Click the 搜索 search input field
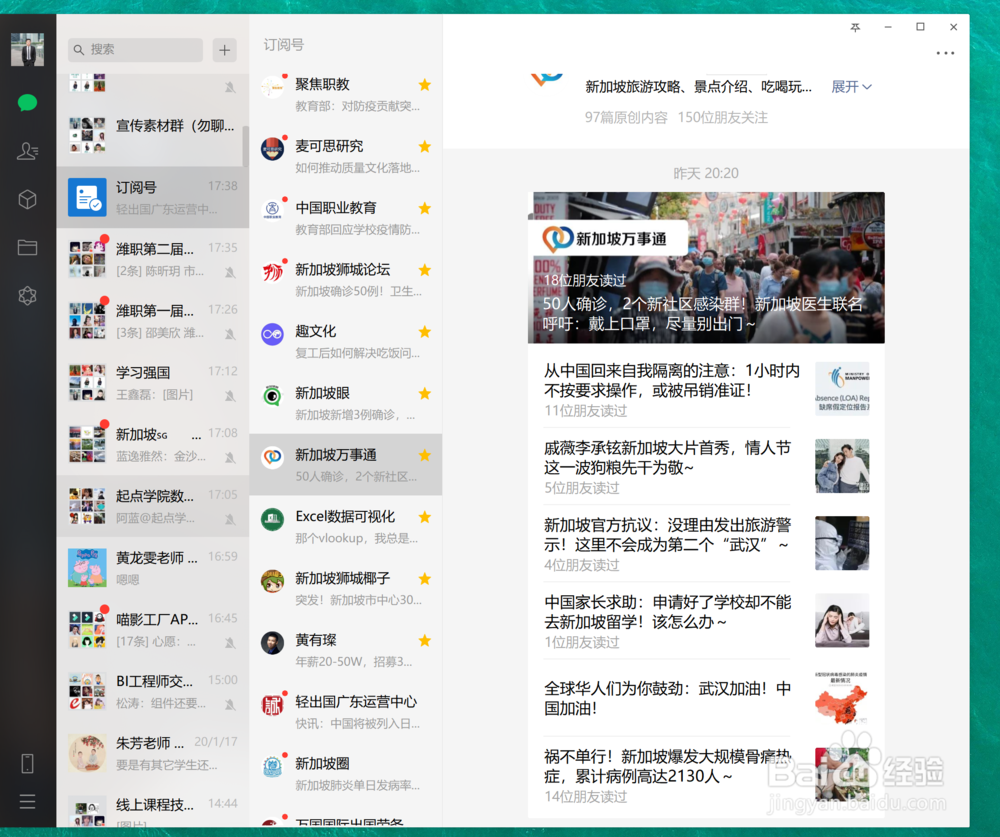The height and width of the screenshot is (837, 1000). [x=135, y=49]
